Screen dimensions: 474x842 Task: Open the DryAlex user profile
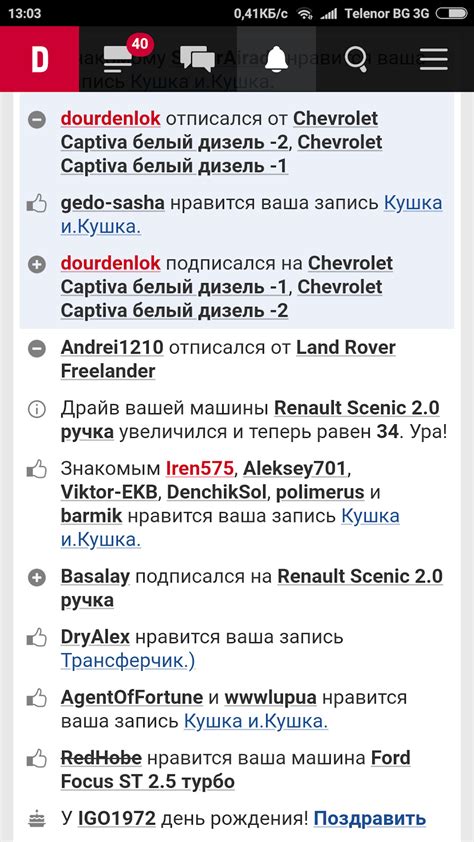pyautogui.click(x=95, y=637)
